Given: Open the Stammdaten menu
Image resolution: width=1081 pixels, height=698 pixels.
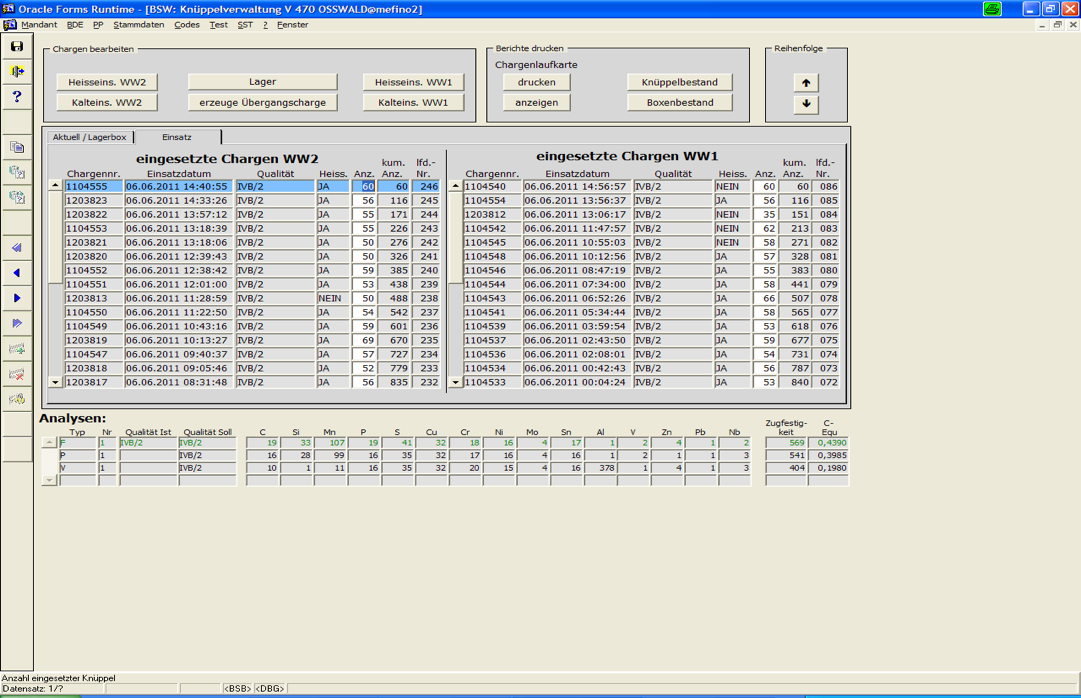Looking at the screenshot, I should [138, 25].
